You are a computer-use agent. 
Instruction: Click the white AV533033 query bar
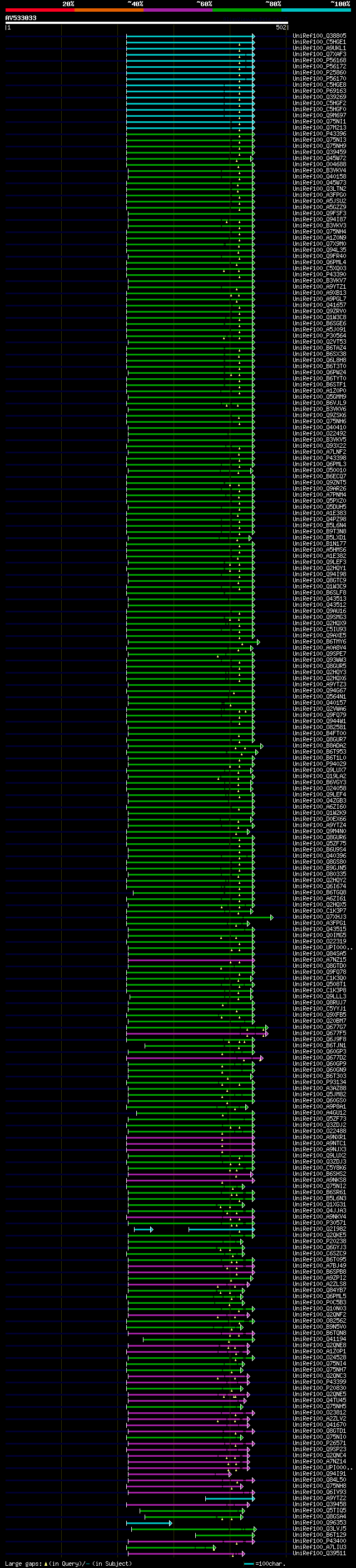[x=147, y=22]
